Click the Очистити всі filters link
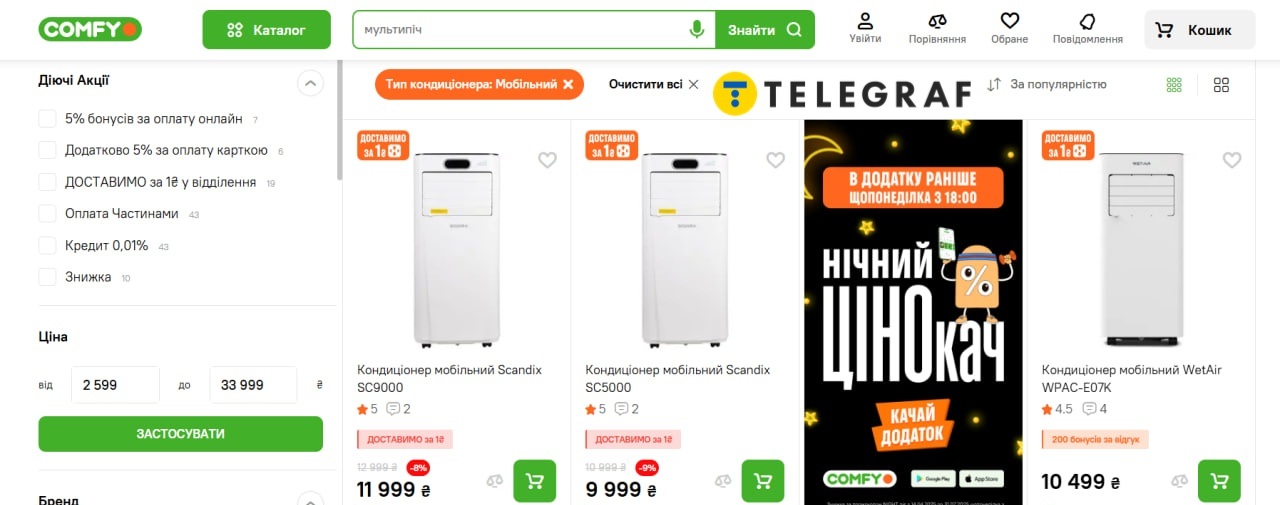This screenshot has height=505, width=1280. [x=653, y=85]
